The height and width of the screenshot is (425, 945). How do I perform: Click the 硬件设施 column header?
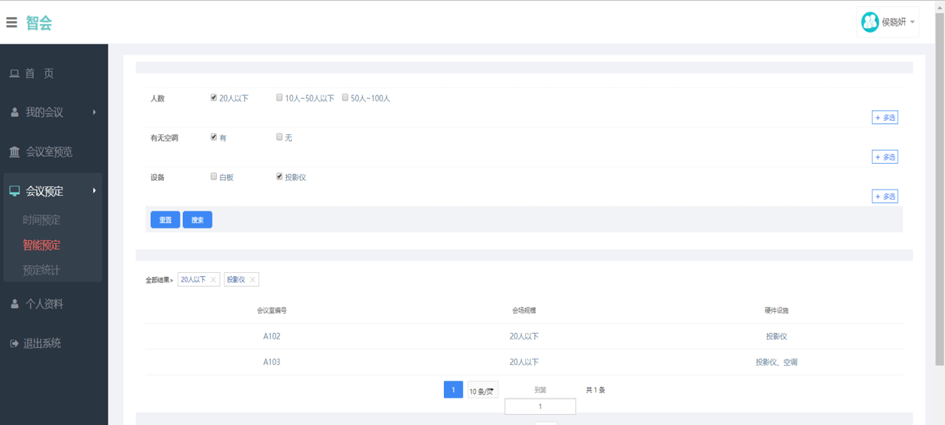pyautogui.click(x=777, y=310)
